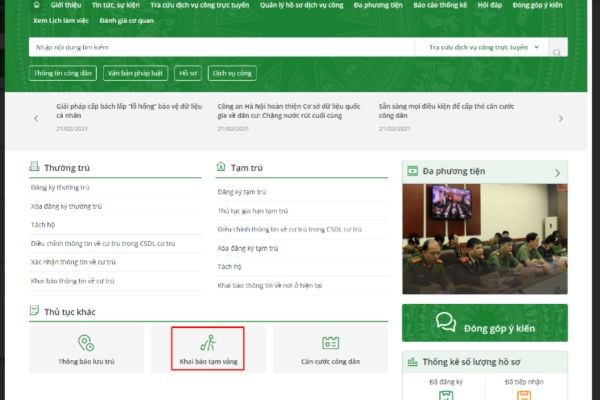Click the search magnifier icon
This screenshot has height=400, width=600.
click(557, 47)
